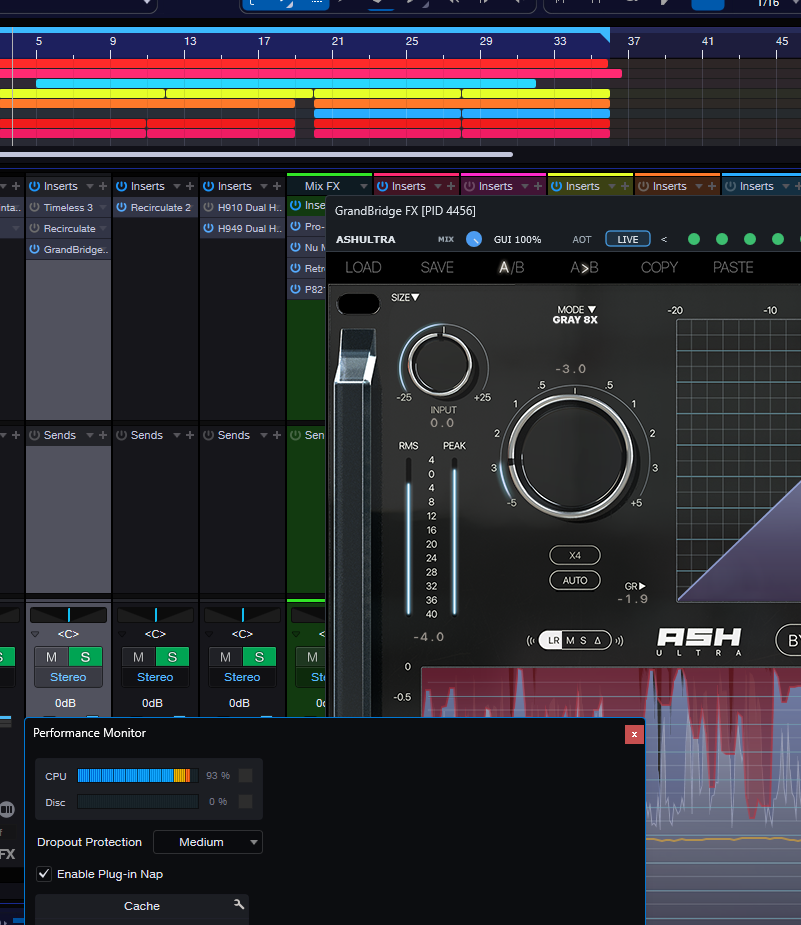Image resolution: width=801 pixels, height=925 pixels.
Task: Open Recirculate insert dropdown arrow
Action: point(103,228)
